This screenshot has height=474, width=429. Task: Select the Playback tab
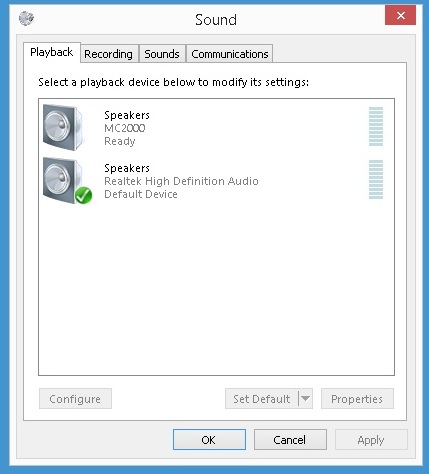tap(52, 52)
